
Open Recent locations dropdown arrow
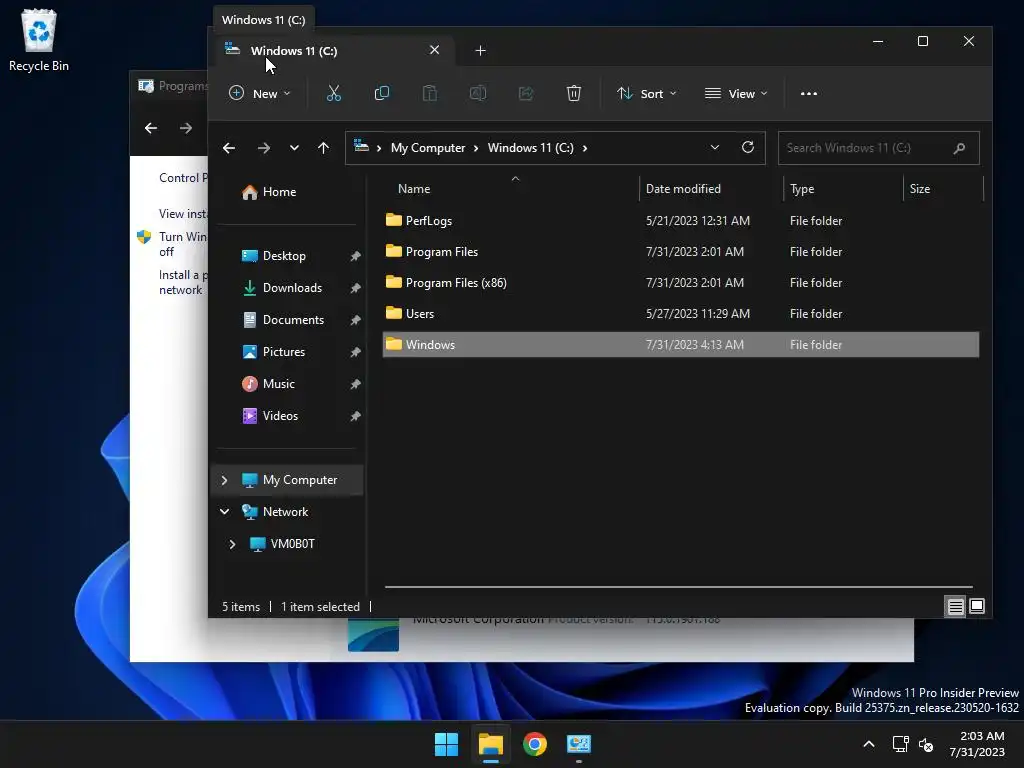point(295,148)
